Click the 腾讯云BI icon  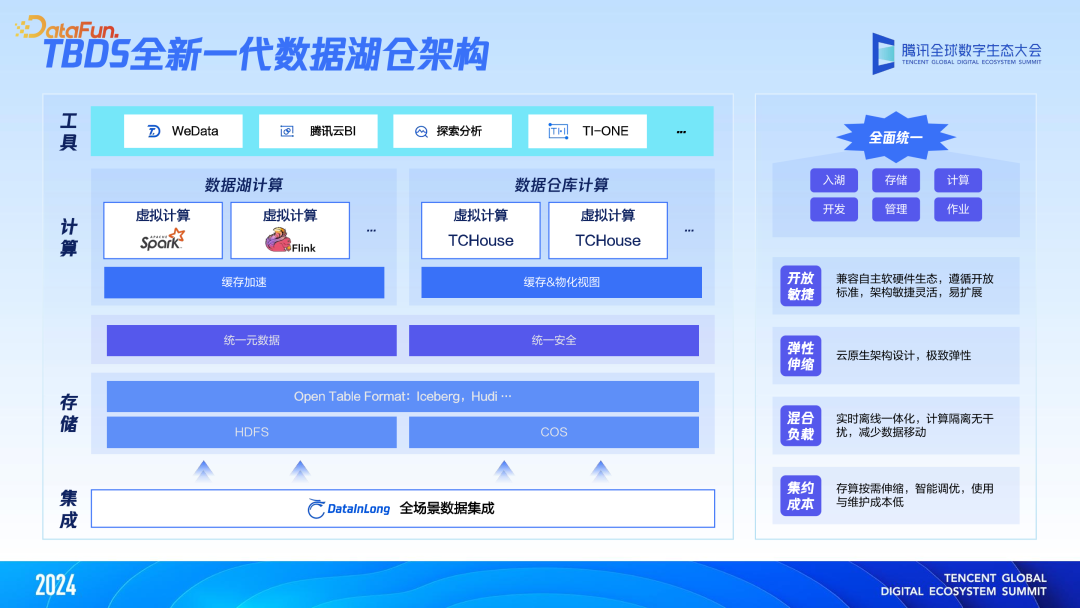(287, 132)
